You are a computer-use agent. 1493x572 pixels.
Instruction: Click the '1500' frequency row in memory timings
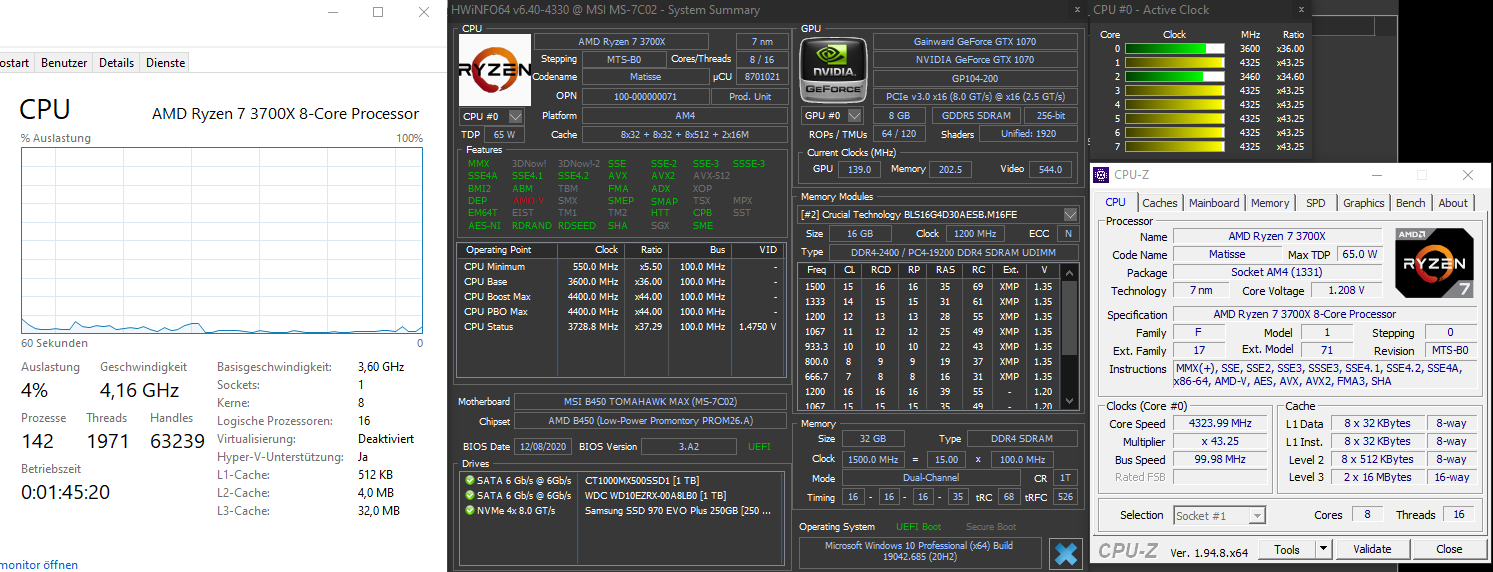(930, 287)
